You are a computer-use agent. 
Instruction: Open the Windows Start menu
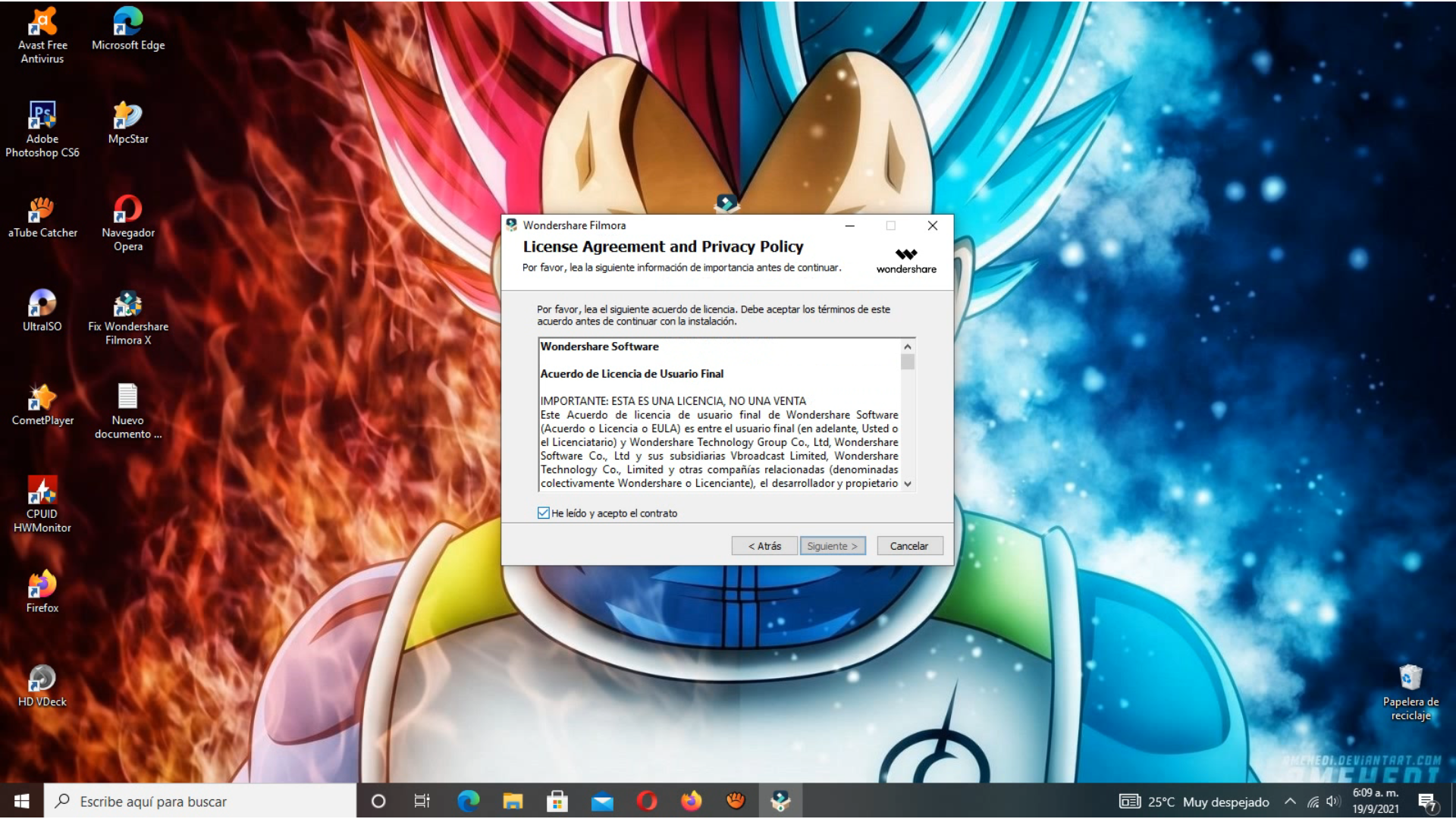point(21,802)
